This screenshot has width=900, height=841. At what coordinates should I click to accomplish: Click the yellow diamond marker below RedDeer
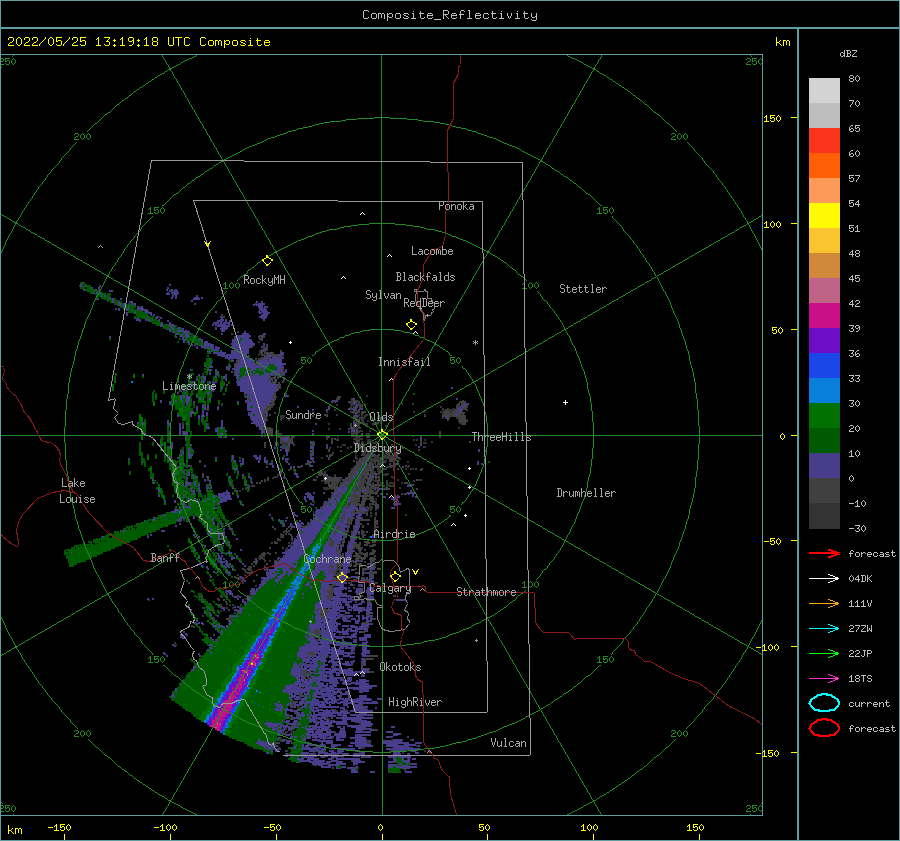pos(411,325)
